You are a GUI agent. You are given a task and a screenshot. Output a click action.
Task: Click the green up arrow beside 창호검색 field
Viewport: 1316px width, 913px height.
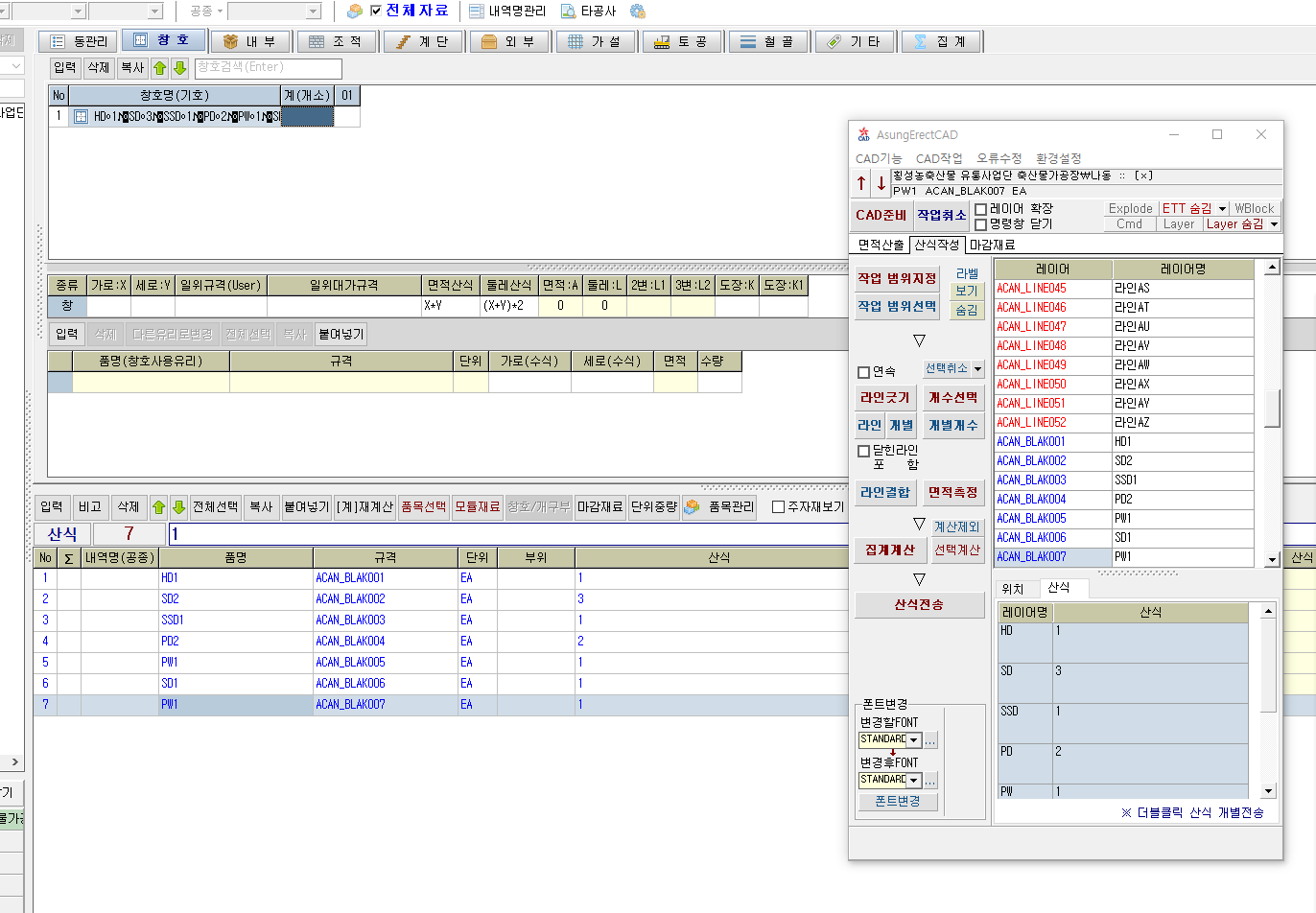coord(160,68)
